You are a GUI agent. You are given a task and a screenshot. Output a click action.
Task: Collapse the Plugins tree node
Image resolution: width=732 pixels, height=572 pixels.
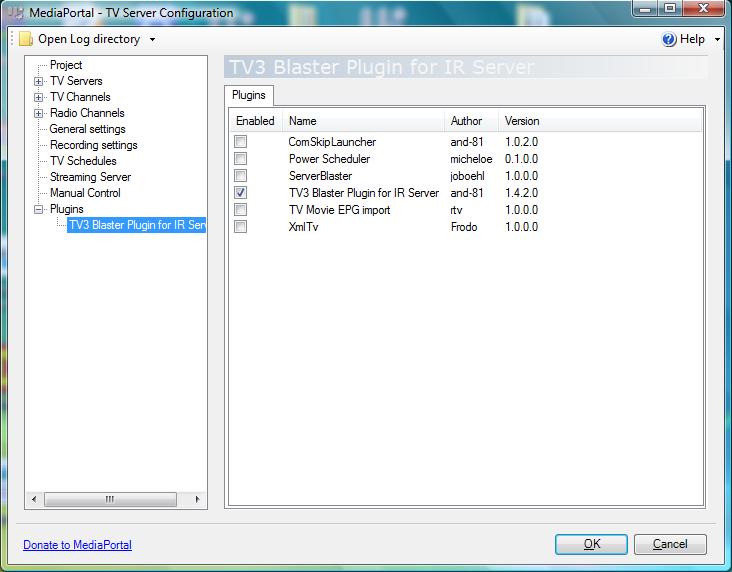(38, 209)
